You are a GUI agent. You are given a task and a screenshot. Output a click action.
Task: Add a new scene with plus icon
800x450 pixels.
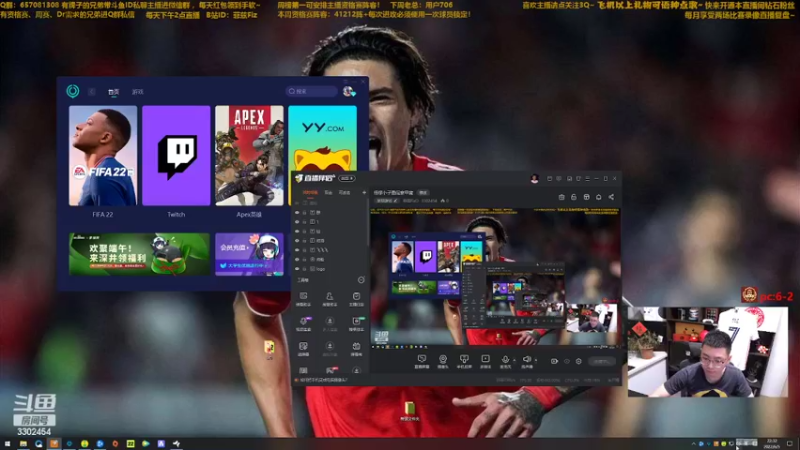[364, 193]
